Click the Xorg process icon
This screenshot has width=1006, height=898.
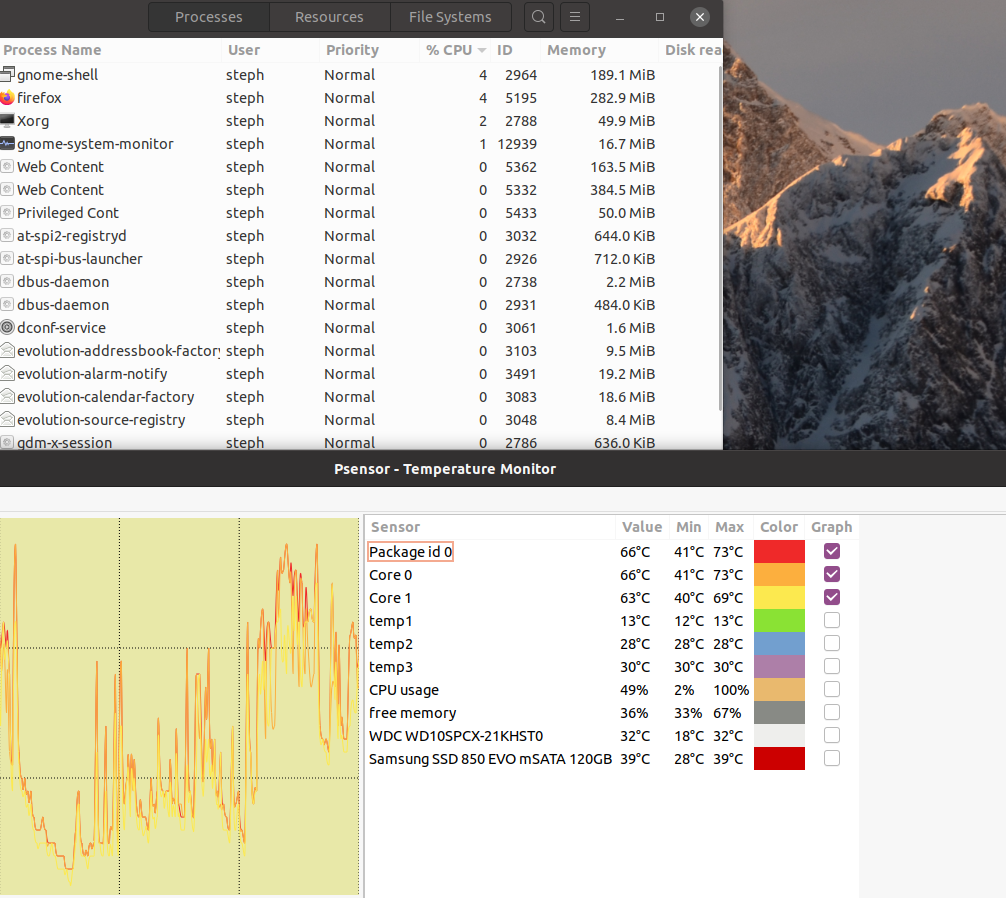point(7,121)
